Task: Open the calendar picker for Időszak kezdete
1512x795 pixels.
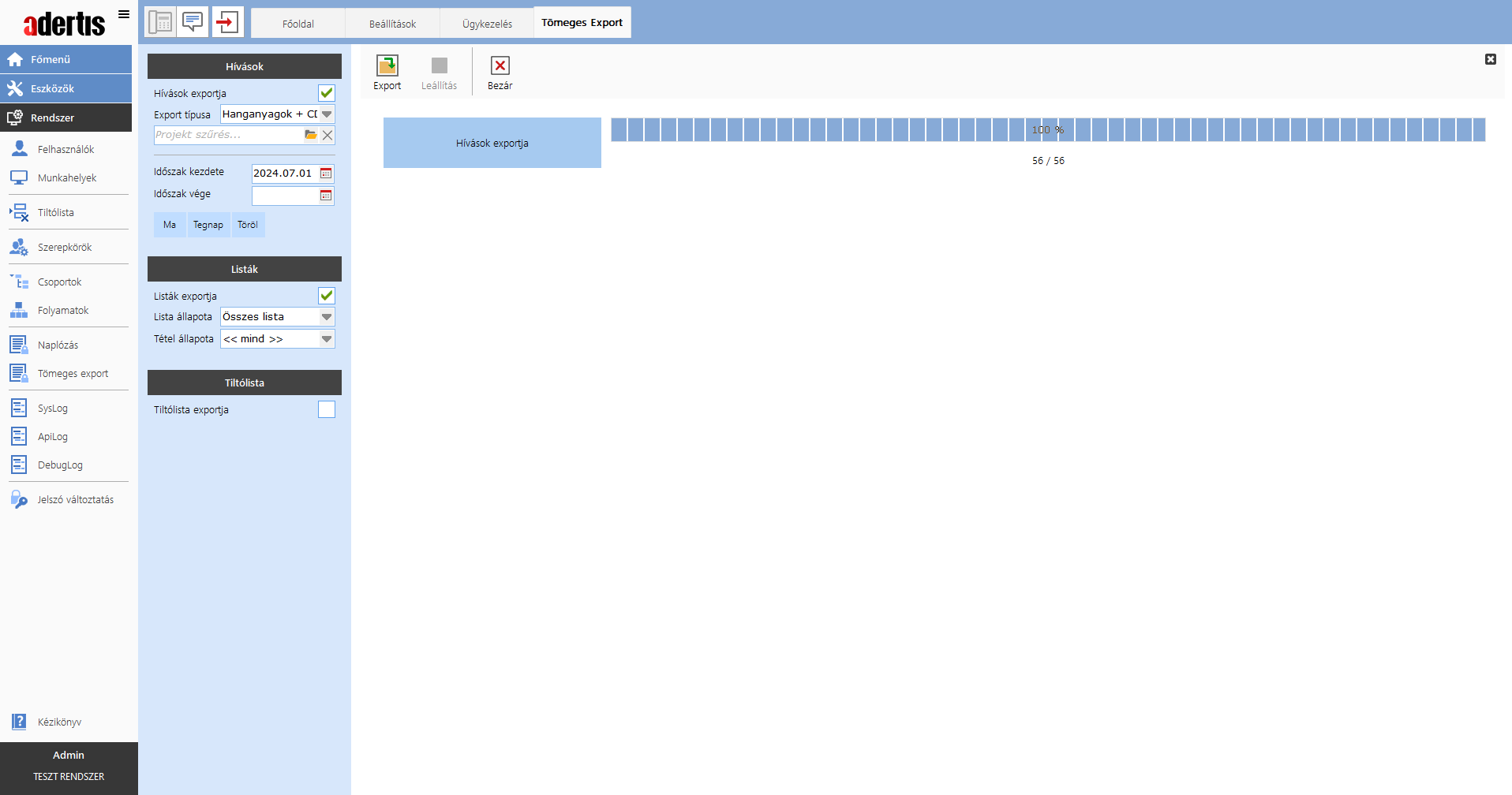Action: coord(326,174)
